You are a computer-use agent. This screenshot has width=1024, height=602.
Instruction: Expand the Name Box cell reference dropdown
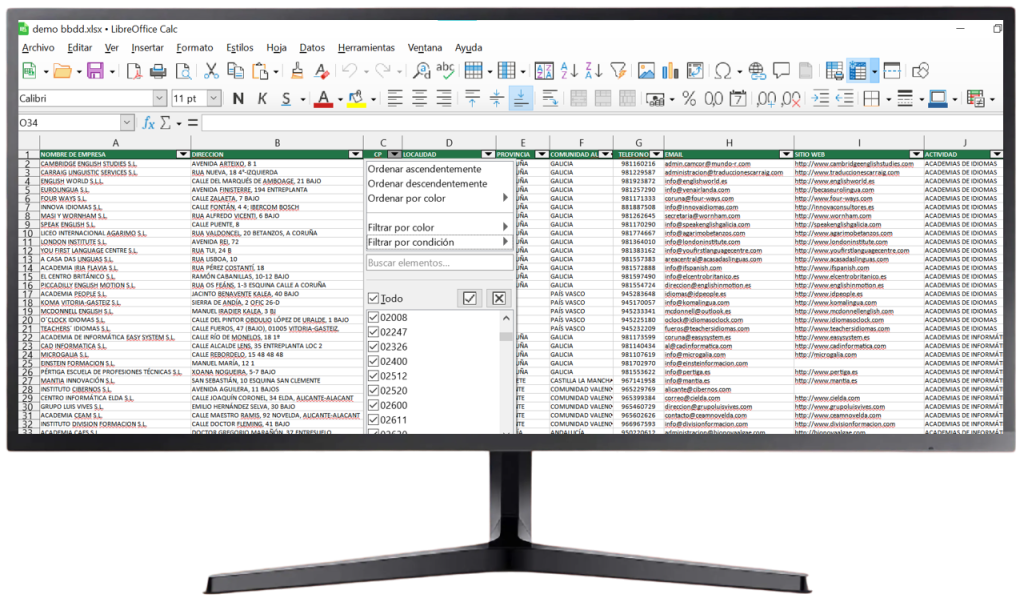pyautogui.click(x=126, y=123)
